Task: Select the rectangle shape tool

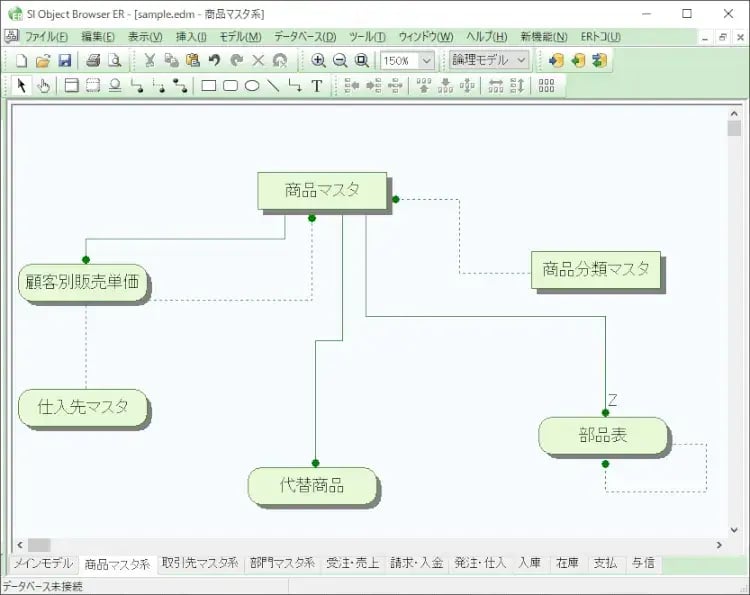Action: (209, 86)
